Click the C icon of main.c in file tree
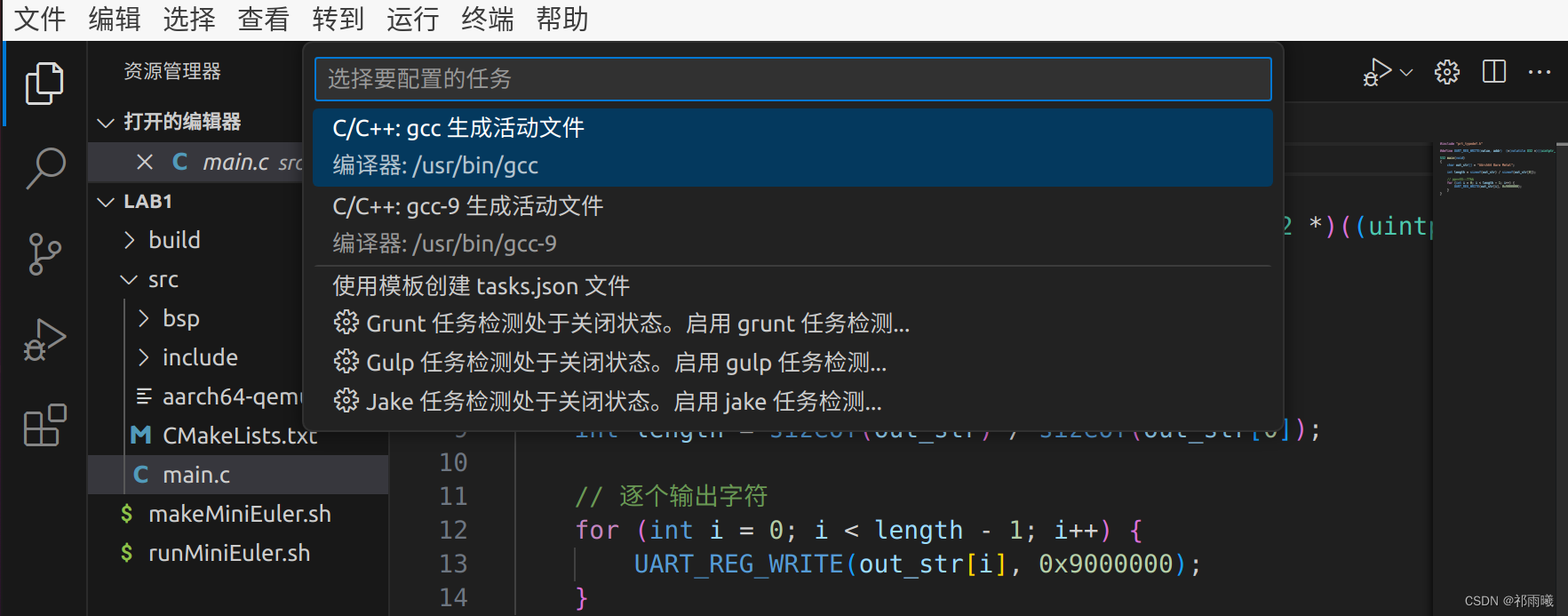 (x=140, y=475)
